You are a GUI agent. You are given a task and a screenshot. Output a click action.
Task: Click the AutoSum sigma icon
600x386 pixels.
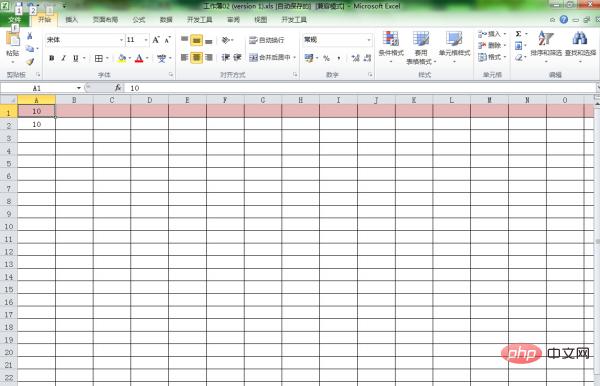click(518, 34)
